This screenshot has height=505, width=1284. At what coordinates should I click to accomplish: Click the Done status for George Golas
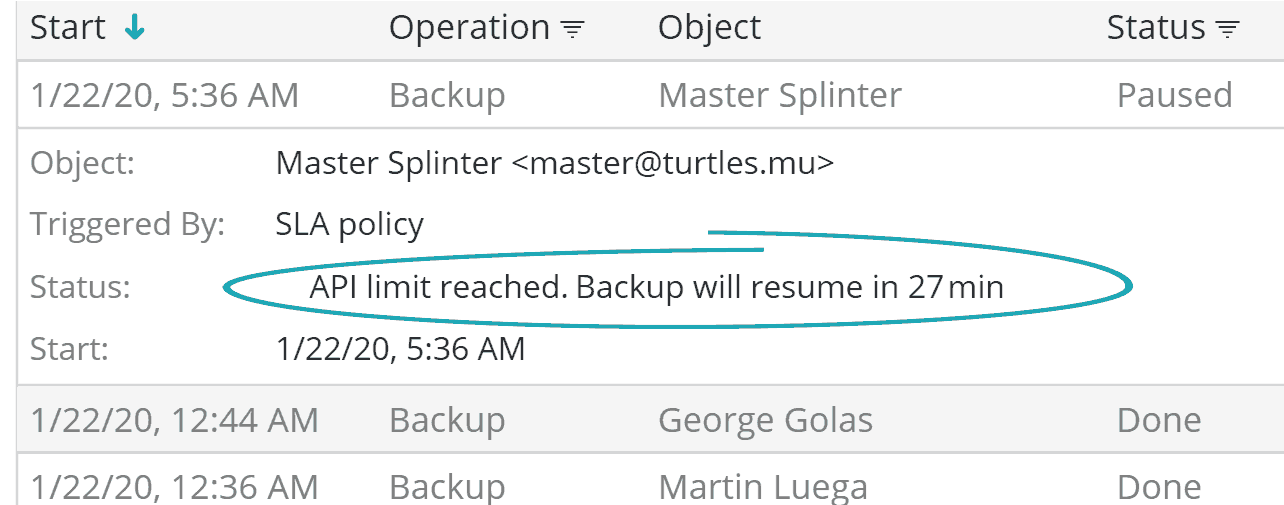click(1159, 420)
